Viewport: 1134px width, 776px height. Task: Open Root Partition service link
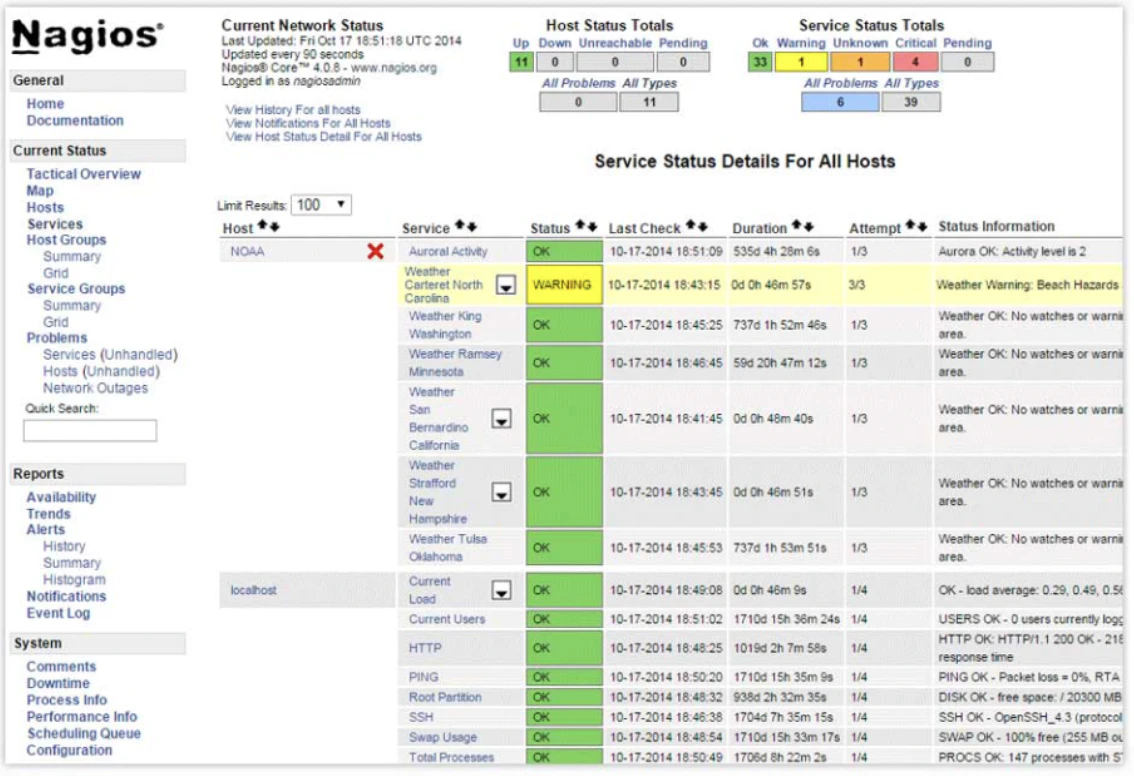445,697
